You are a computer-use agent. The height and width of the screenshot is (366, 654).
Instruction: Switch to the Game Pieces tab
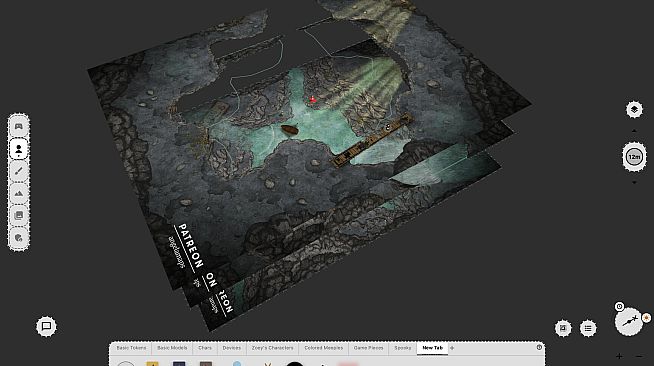(368, 348)
